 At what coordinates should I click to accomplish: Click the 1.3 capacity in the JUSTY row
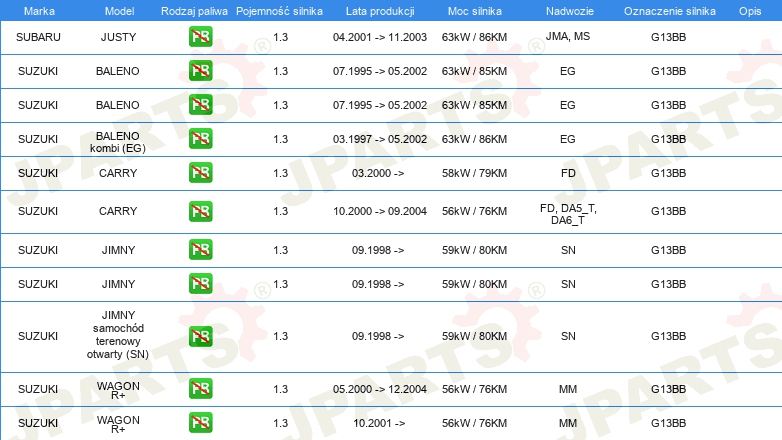pyautogui.click(x=281, y=37)
